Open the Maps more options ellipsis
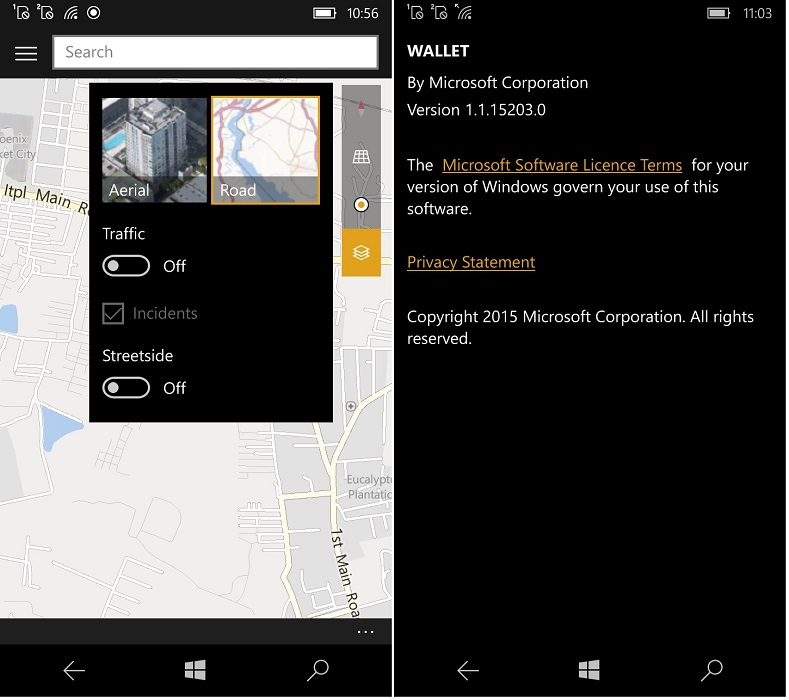 coord(365,632)
